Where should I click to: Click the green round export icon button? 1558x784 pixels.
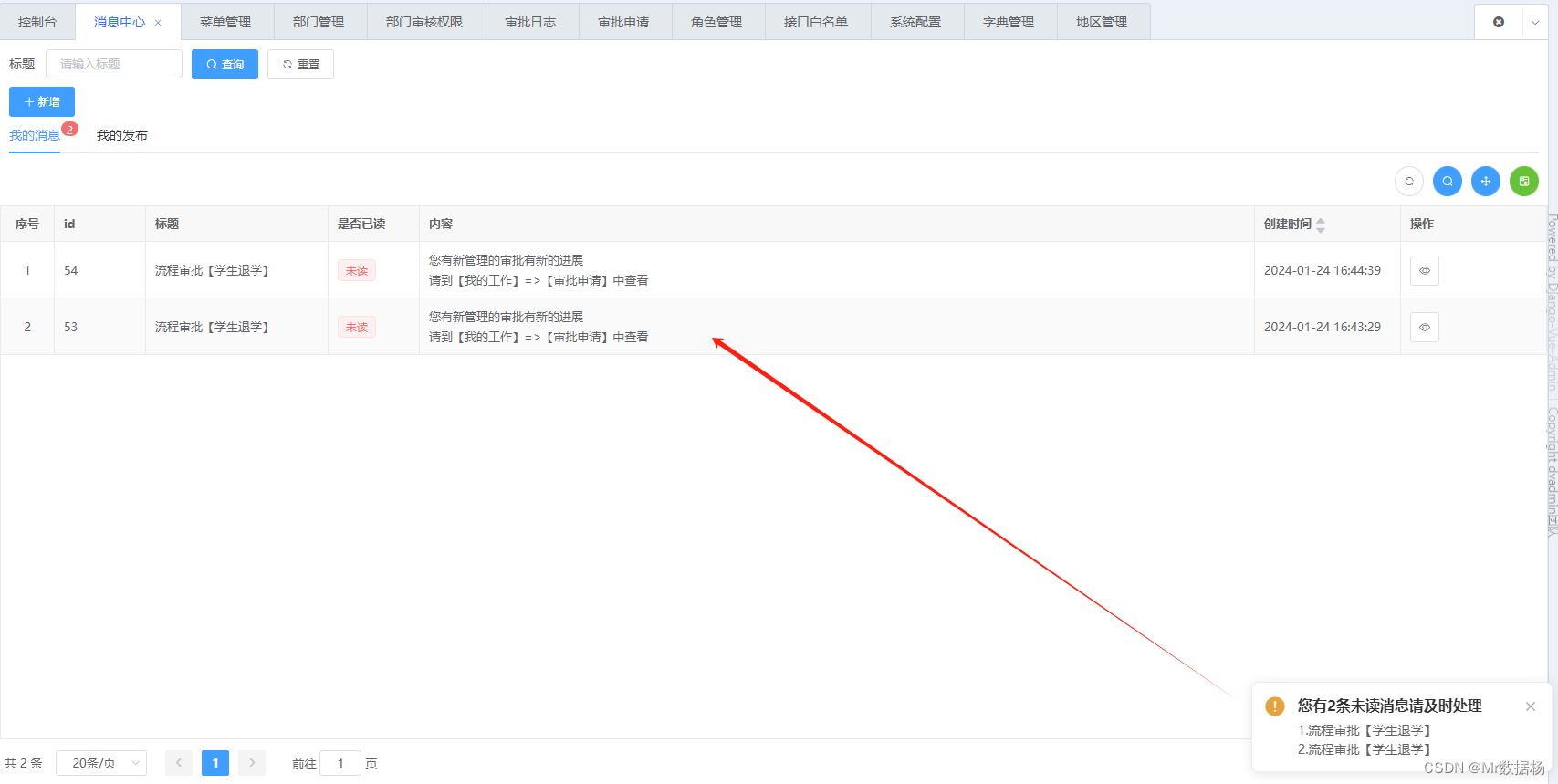1524,181
